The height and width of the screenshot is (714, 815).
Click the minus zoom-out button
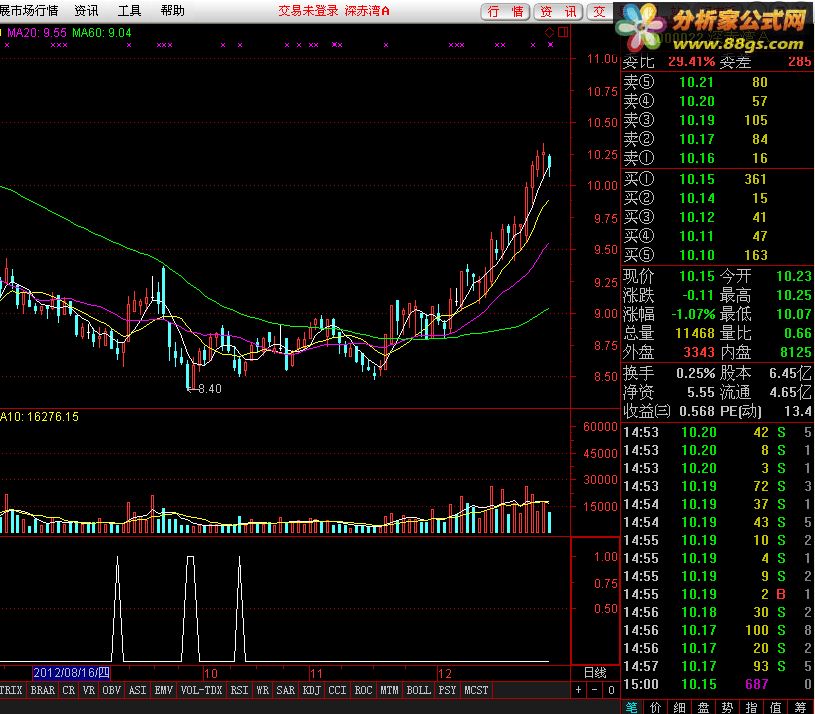595,690
